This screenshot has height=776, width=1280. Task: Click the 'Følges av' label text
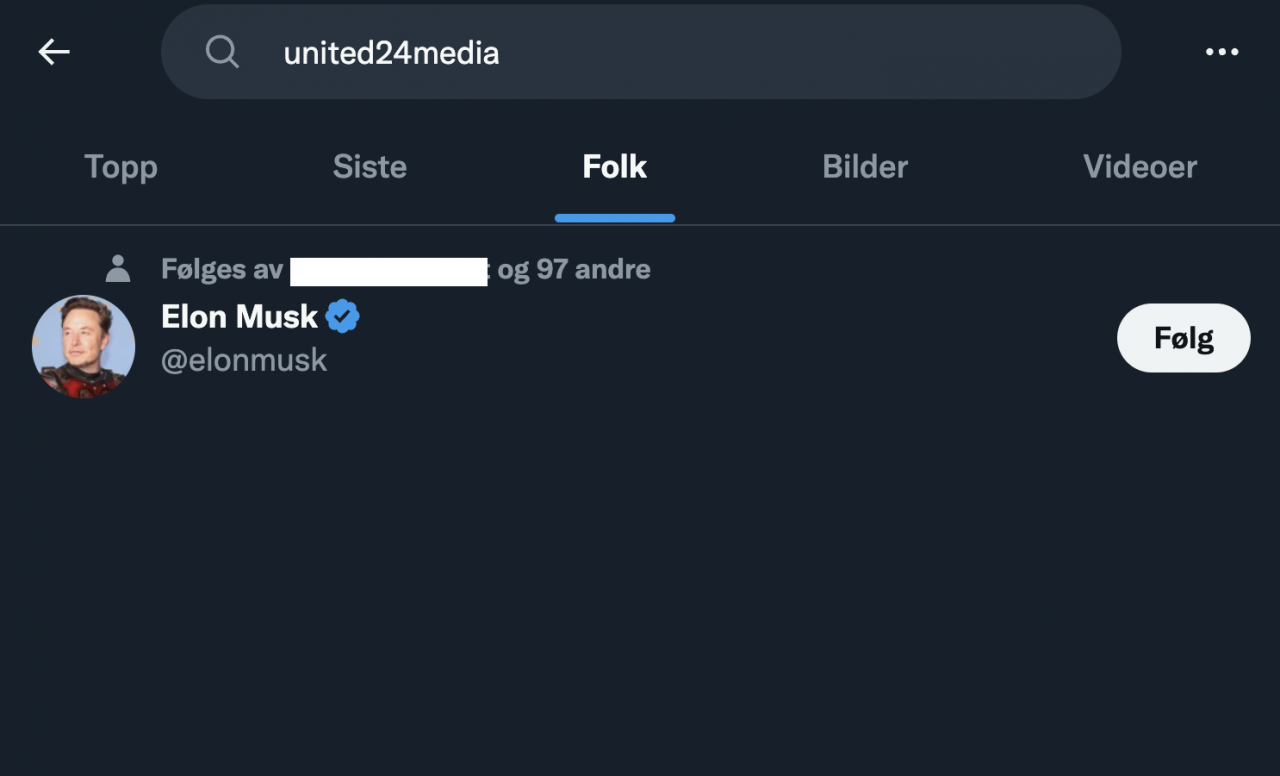[x=222, y=269]
